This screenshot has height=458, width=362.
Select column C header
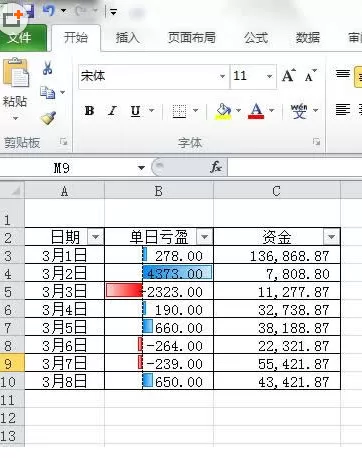[x=277, y=191]
